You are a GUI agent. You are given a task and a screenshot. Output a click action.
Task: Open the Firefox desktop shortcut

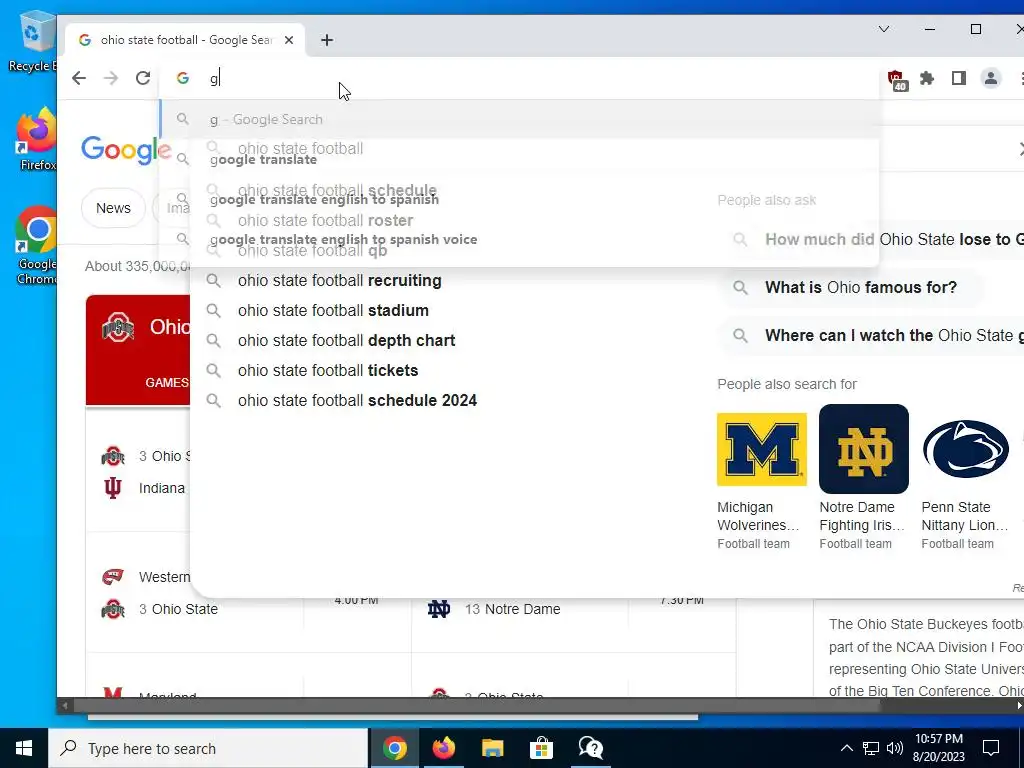pos(37,140)
